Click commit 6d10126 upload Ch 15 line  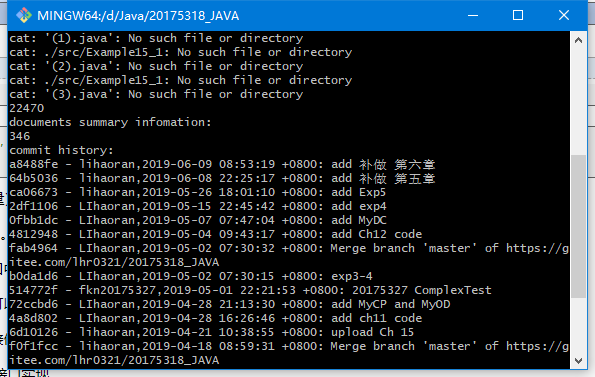coord(211,333)
